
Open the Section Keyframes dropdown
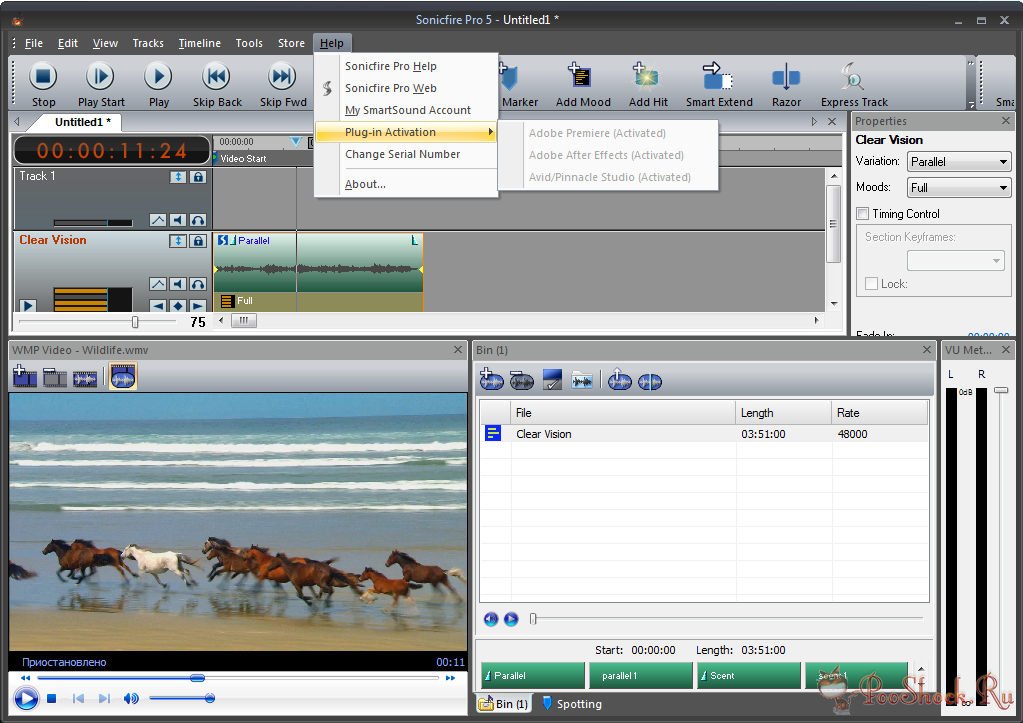click(956, 260)
